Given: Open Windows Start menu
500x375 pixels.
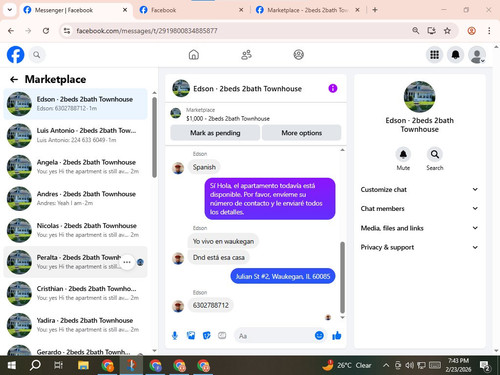Looking at the screenshot, I should [12, 365].
